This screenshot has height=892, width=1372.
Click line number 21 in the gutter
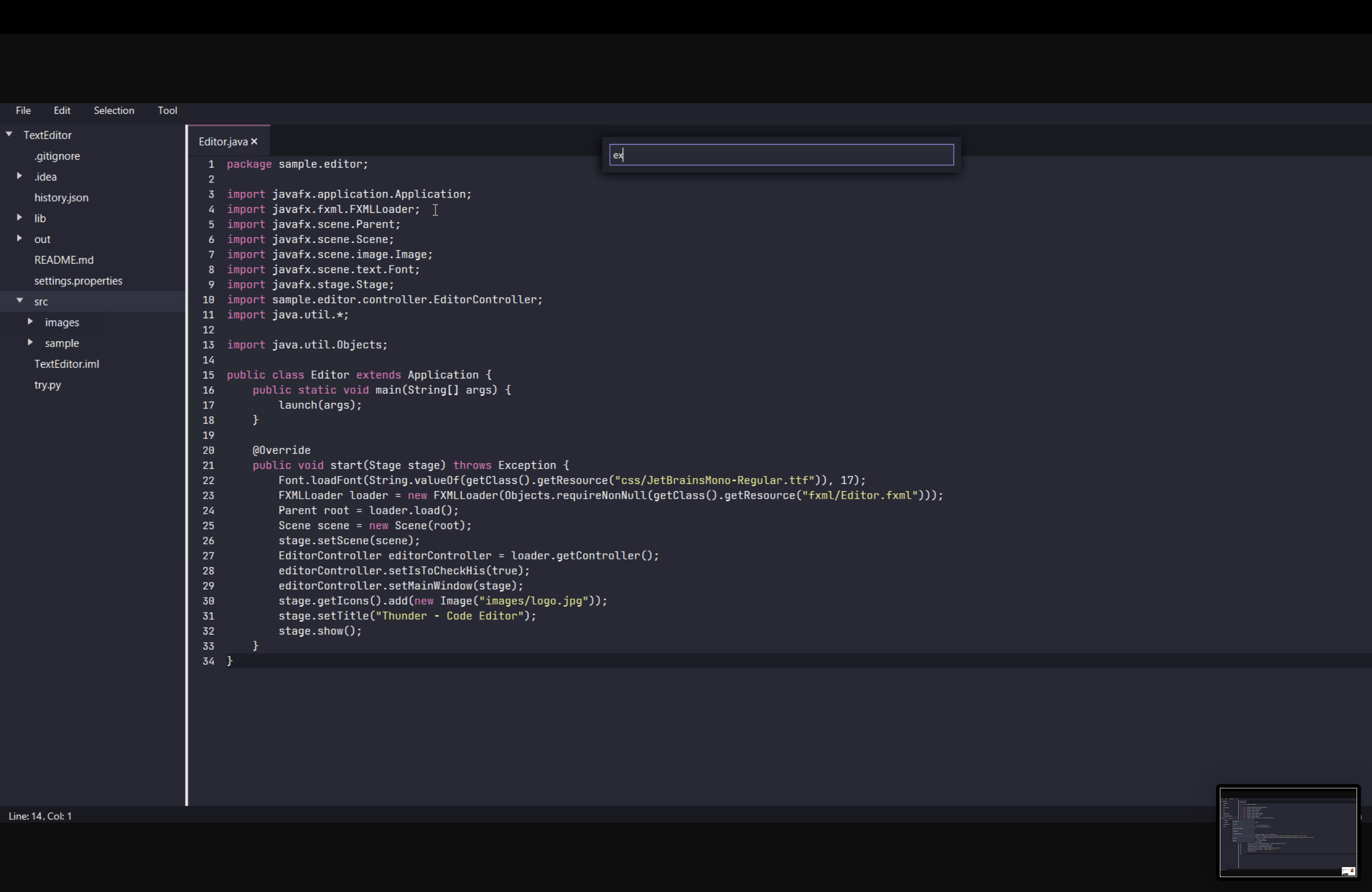[x=208, y=466]
